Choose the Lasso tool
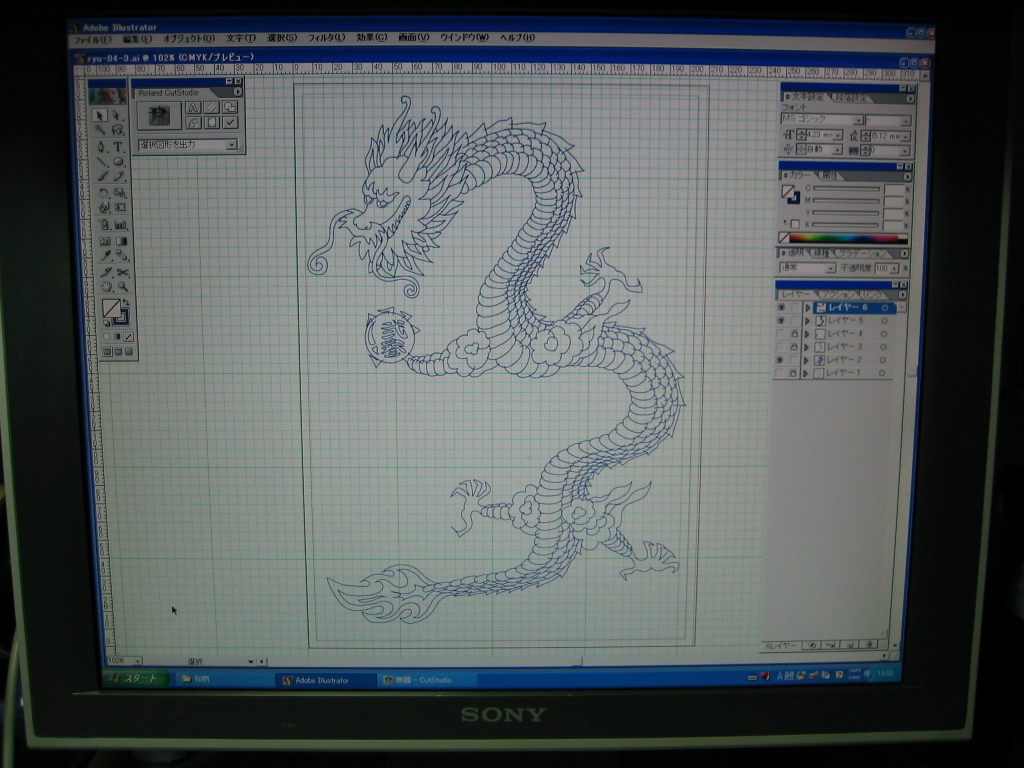This screenshot has height=768, width=1024. pyautogui.click(x=118, y=131)
